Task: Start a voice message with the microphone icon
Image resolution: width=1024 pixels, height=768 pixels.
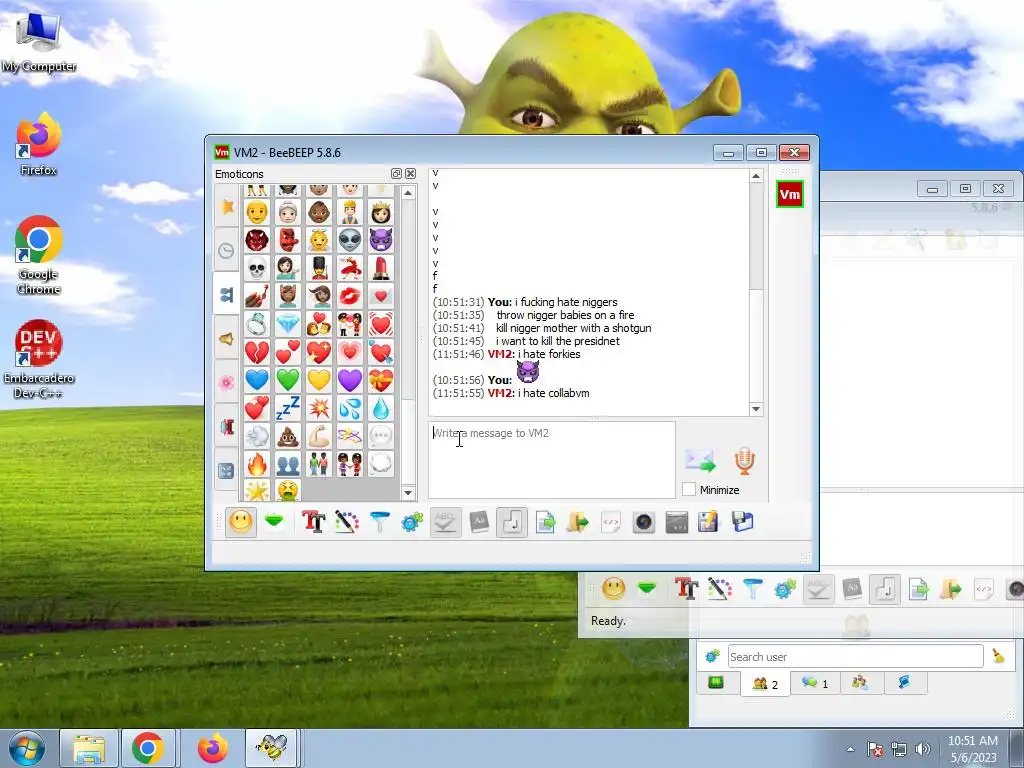Action: coord(744,460)
